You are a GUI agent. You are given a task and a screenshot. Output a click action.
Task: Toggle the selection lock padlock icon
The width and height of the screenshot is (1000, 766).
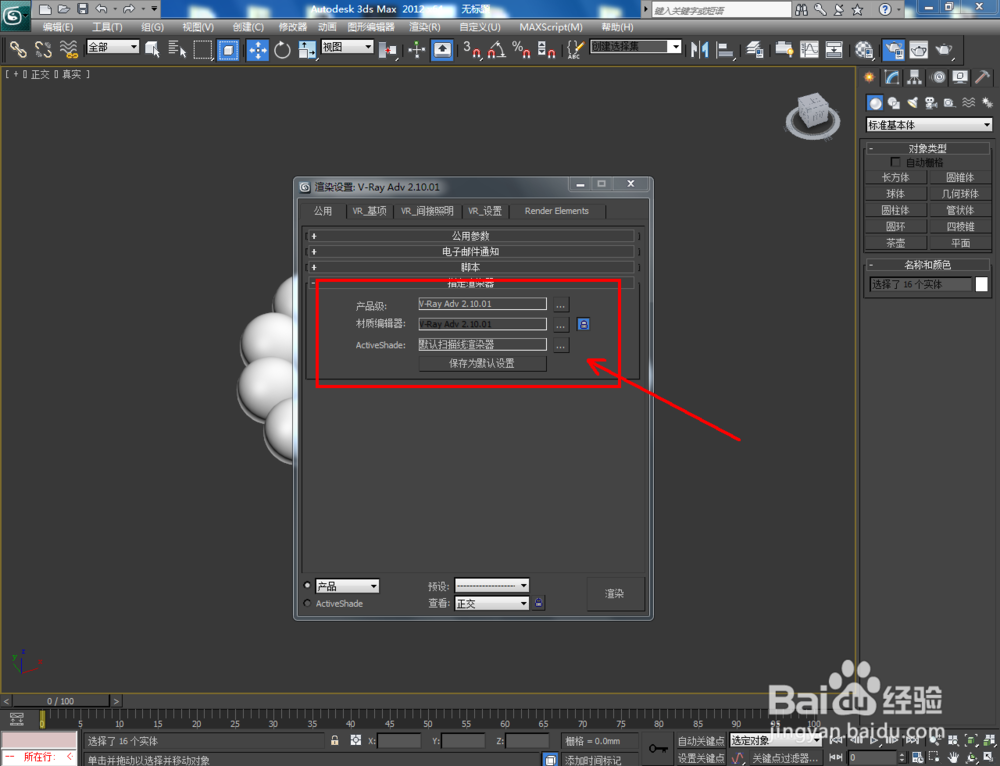click(334, 740)
